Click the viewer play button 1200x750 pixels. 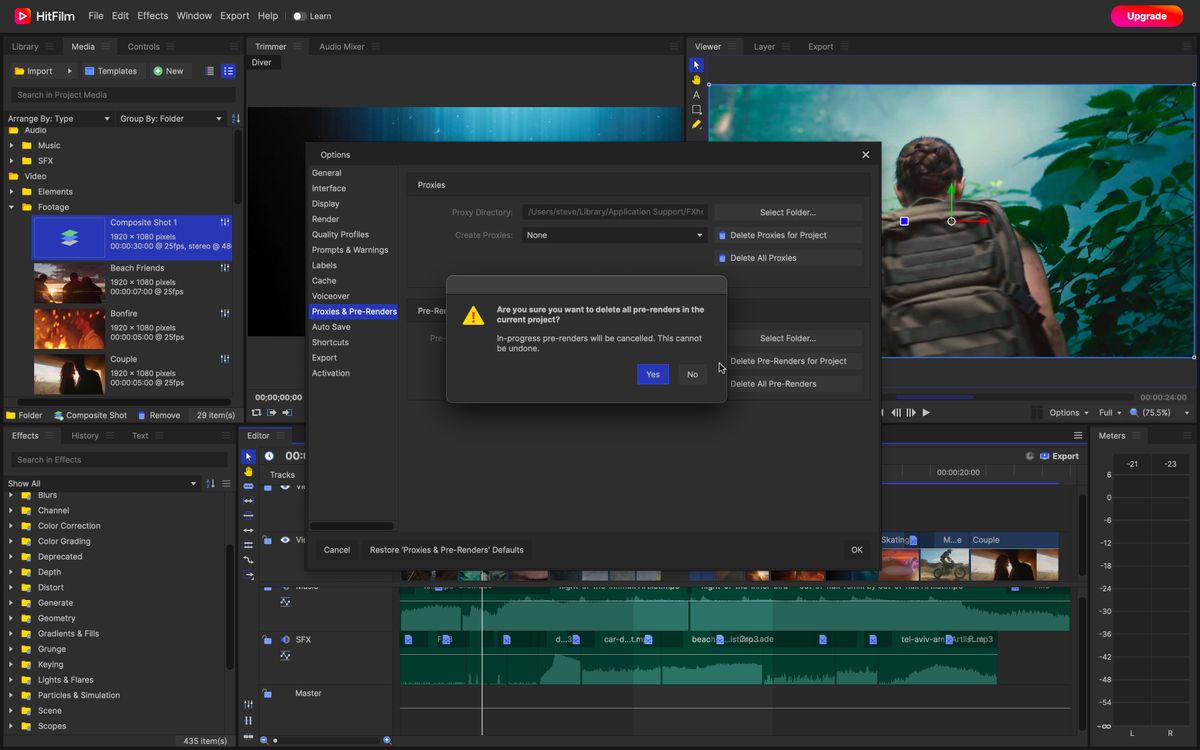click(x=926, y=412)
